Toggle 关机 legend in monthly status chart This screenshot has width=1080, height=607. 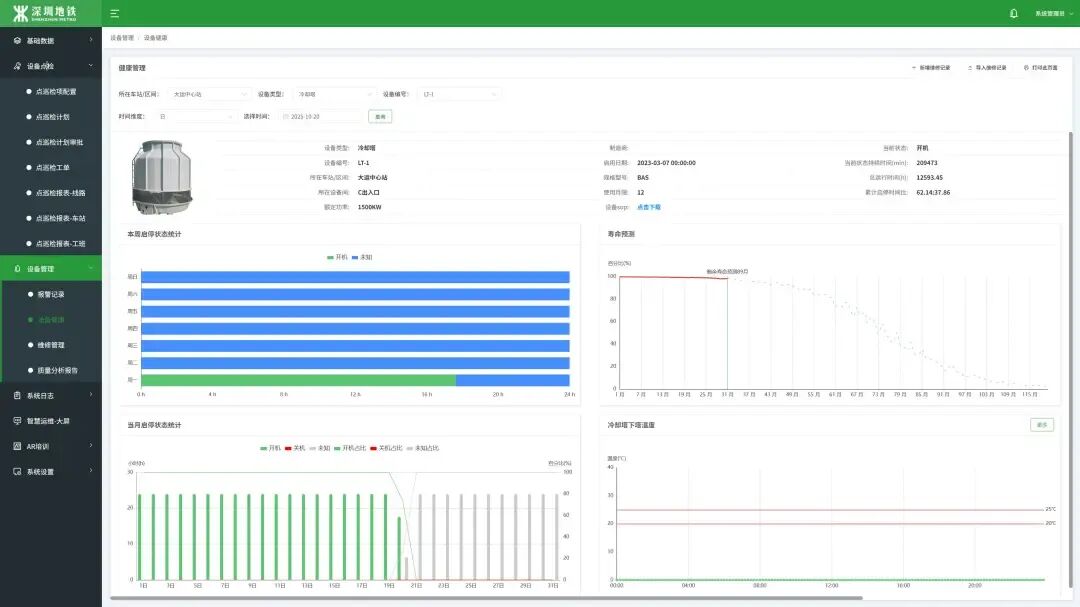[x=295, y=448]
